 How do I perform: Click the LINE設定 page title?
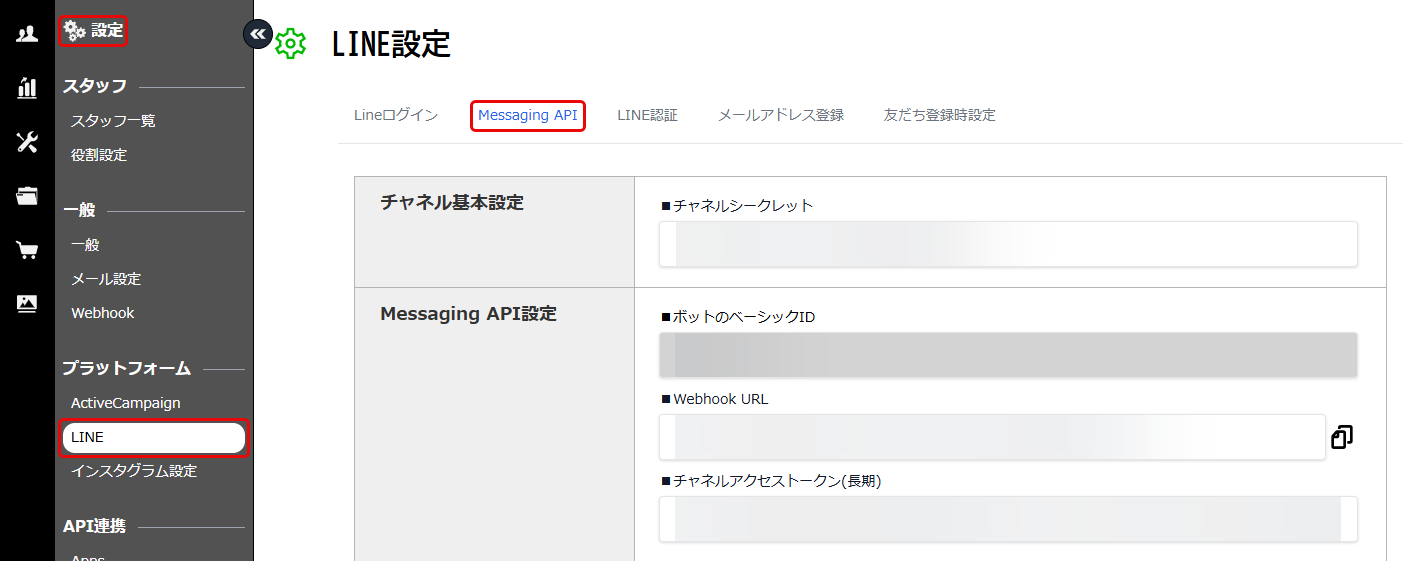click(391, 44)
